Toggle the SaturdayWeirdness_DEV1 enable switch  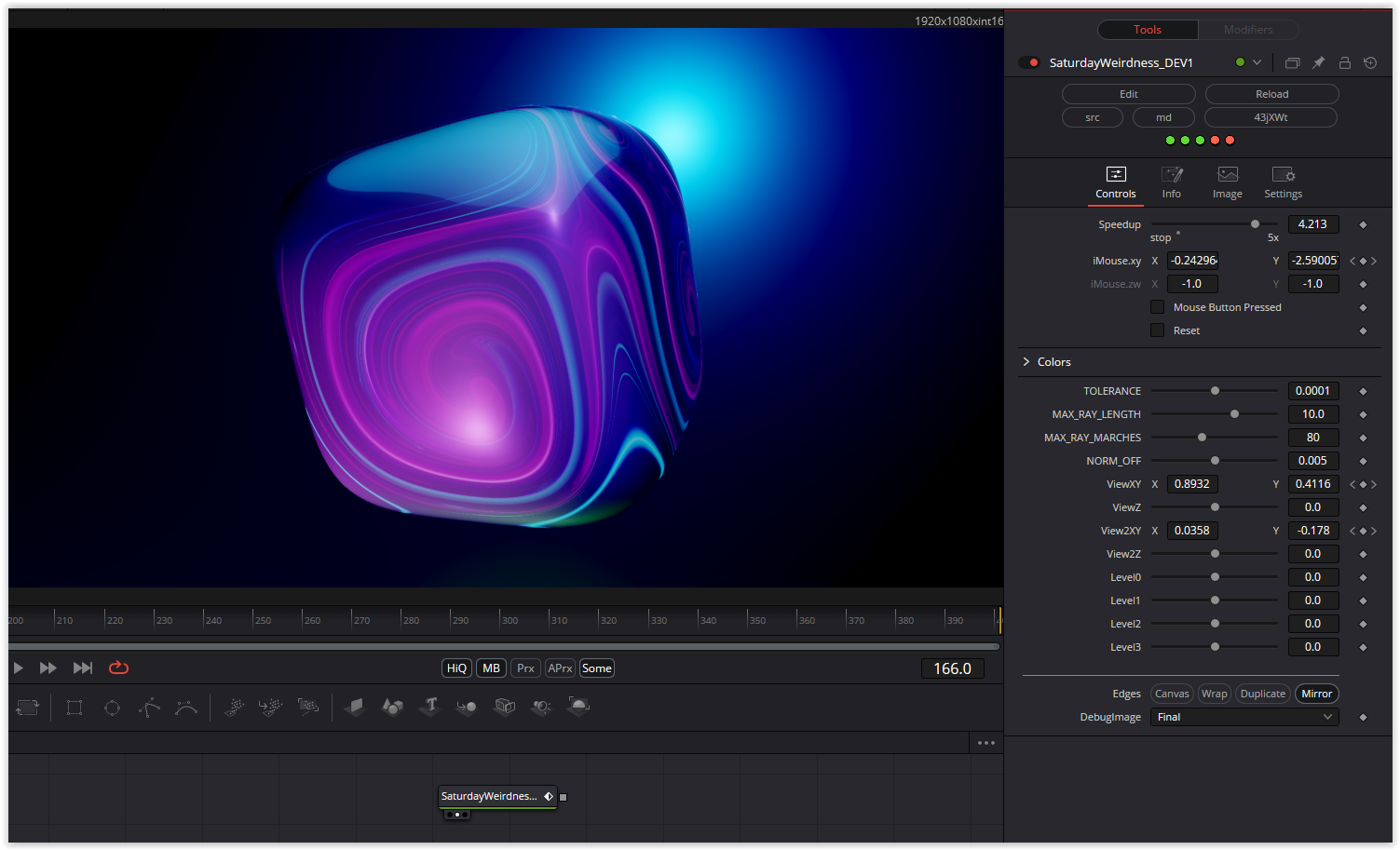[x=1029, y=62]
